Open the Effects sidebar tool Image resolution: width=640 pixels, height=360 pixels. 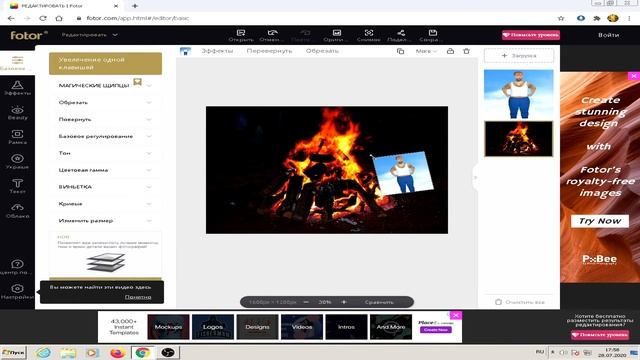pyautogui.click(x=17, y=88)
